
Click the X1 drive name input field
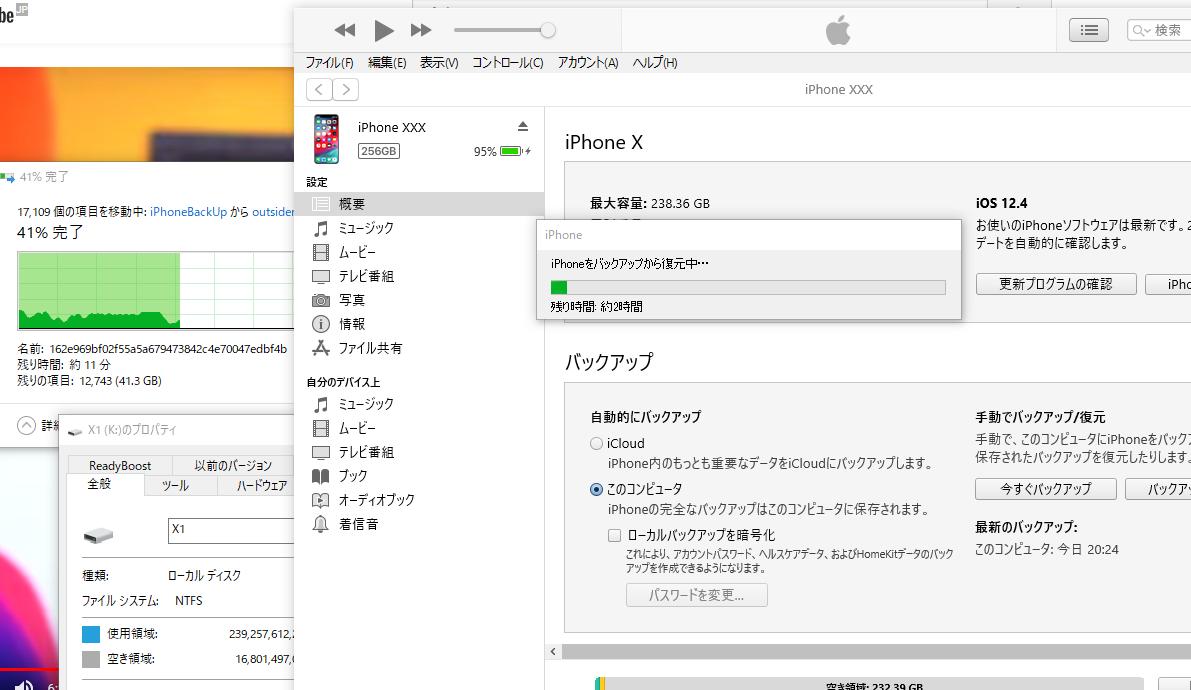click(x=231, y=530)
